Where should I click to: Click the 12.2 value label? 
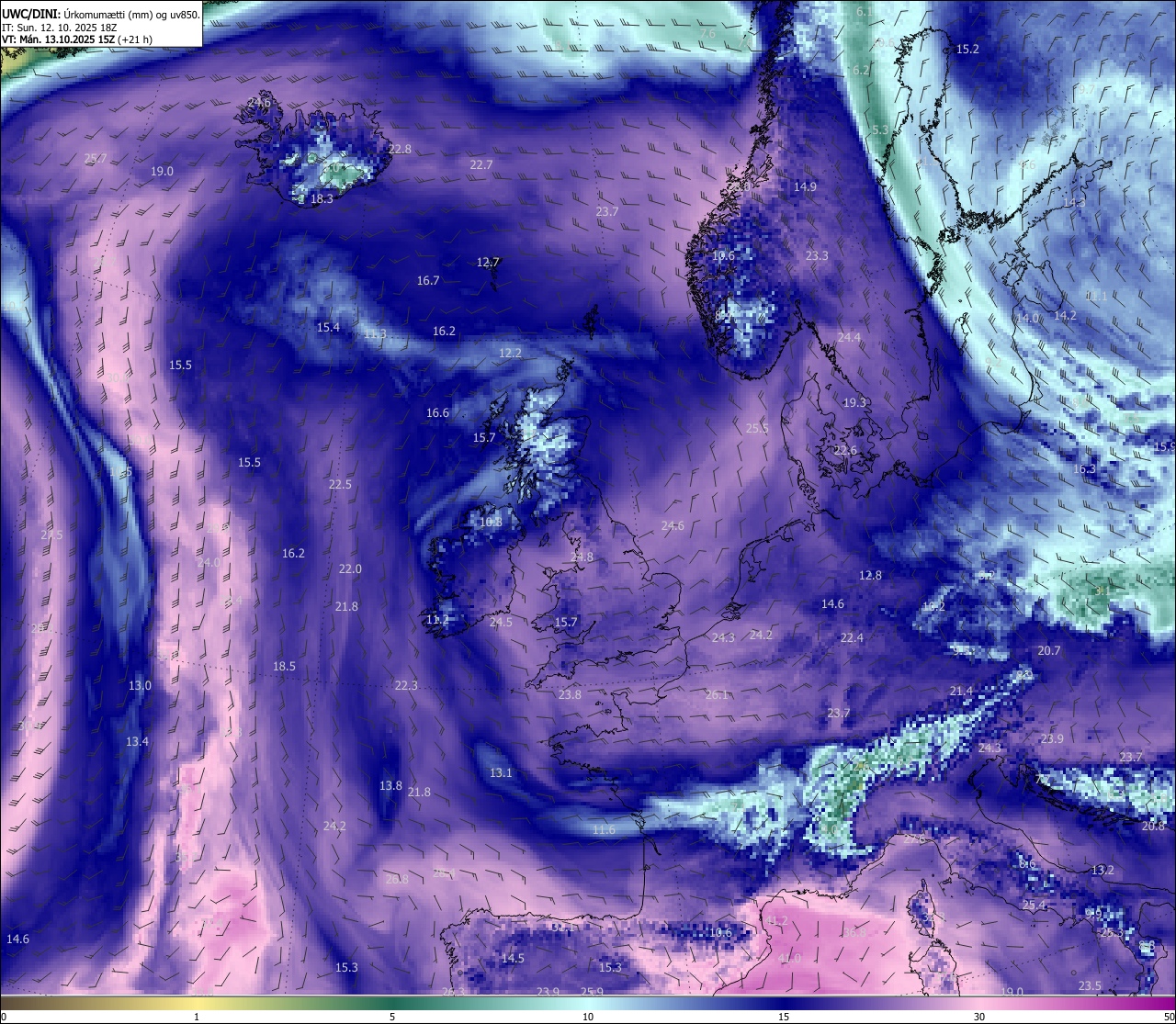[x=510, y=353]
